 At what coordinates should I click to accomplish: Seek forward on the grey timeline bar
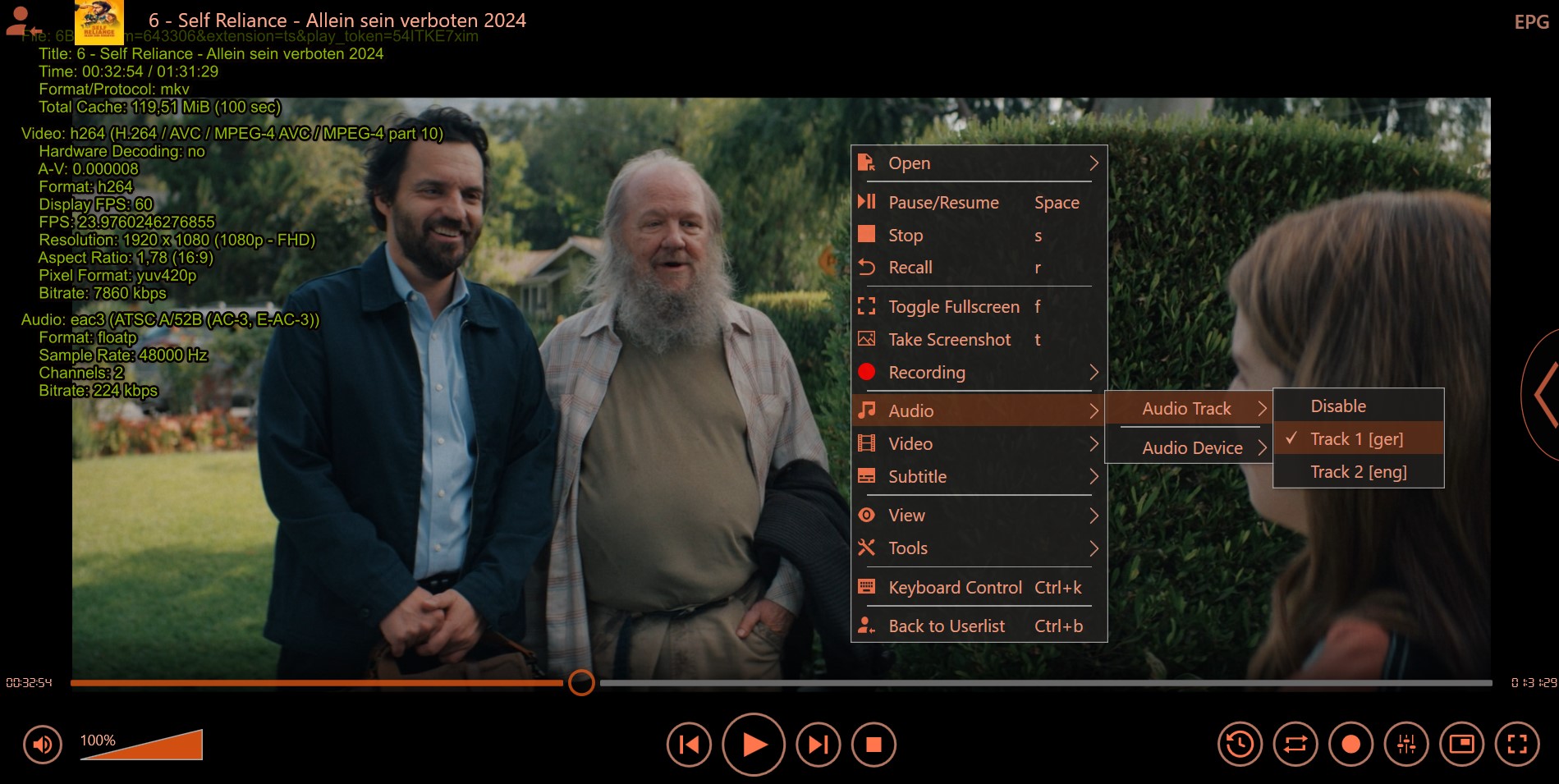[1045, 683]
